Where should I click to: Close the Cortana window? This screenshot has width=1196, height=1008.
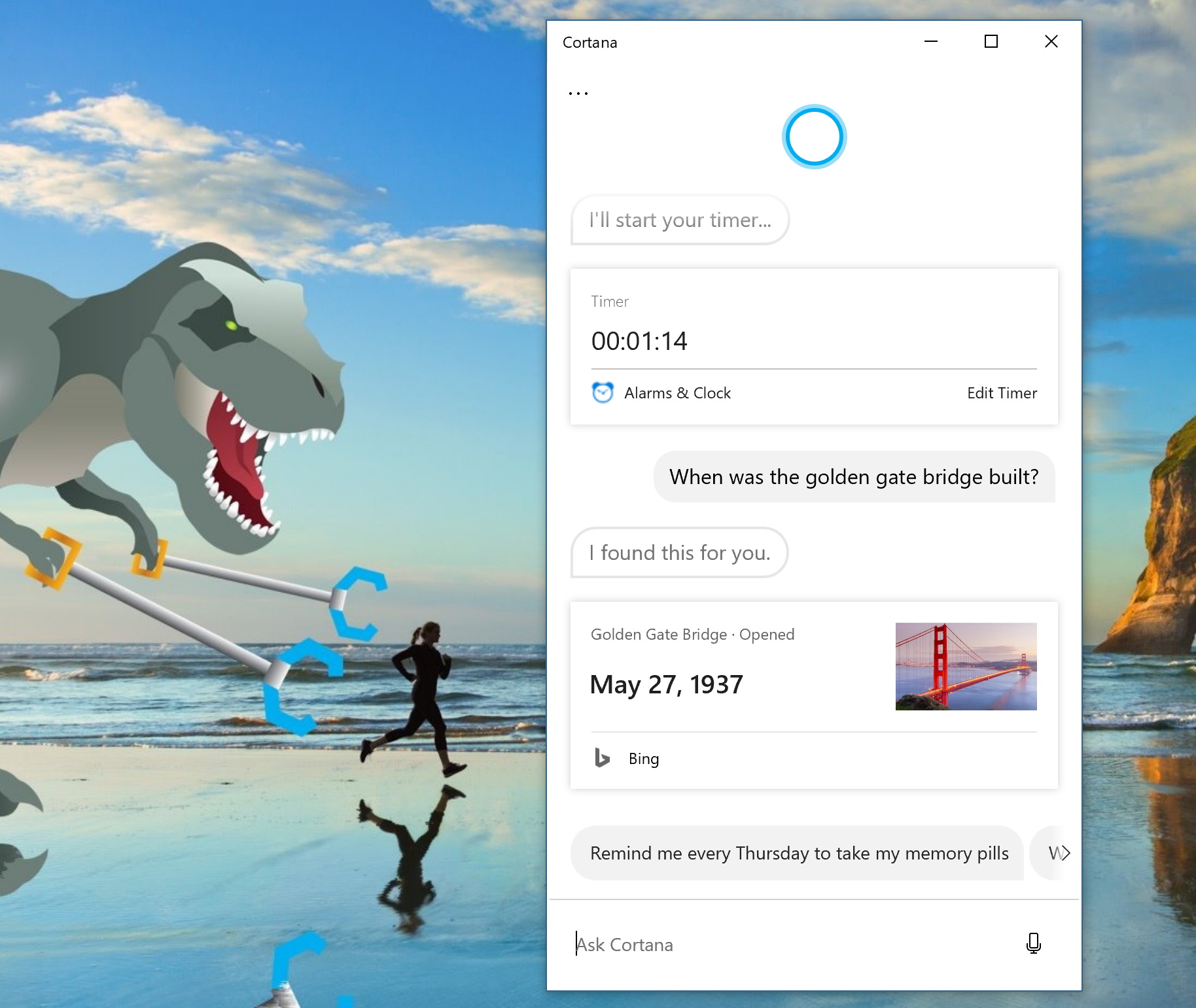tap(1051, 41)
